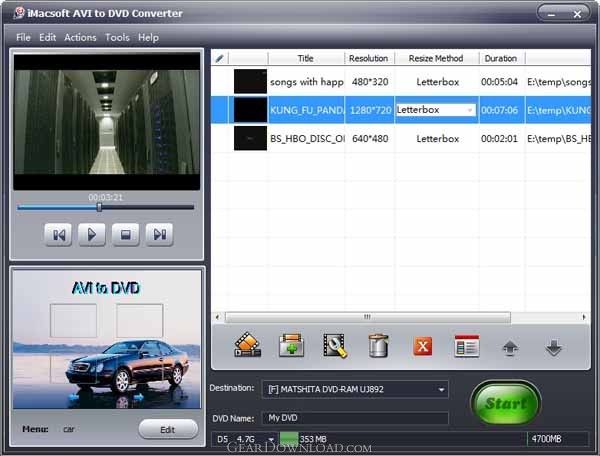Image resolution: width=600 pixels, height=456 pixels.
Task: Click the red X clear list icon
Action: [422, 346]
